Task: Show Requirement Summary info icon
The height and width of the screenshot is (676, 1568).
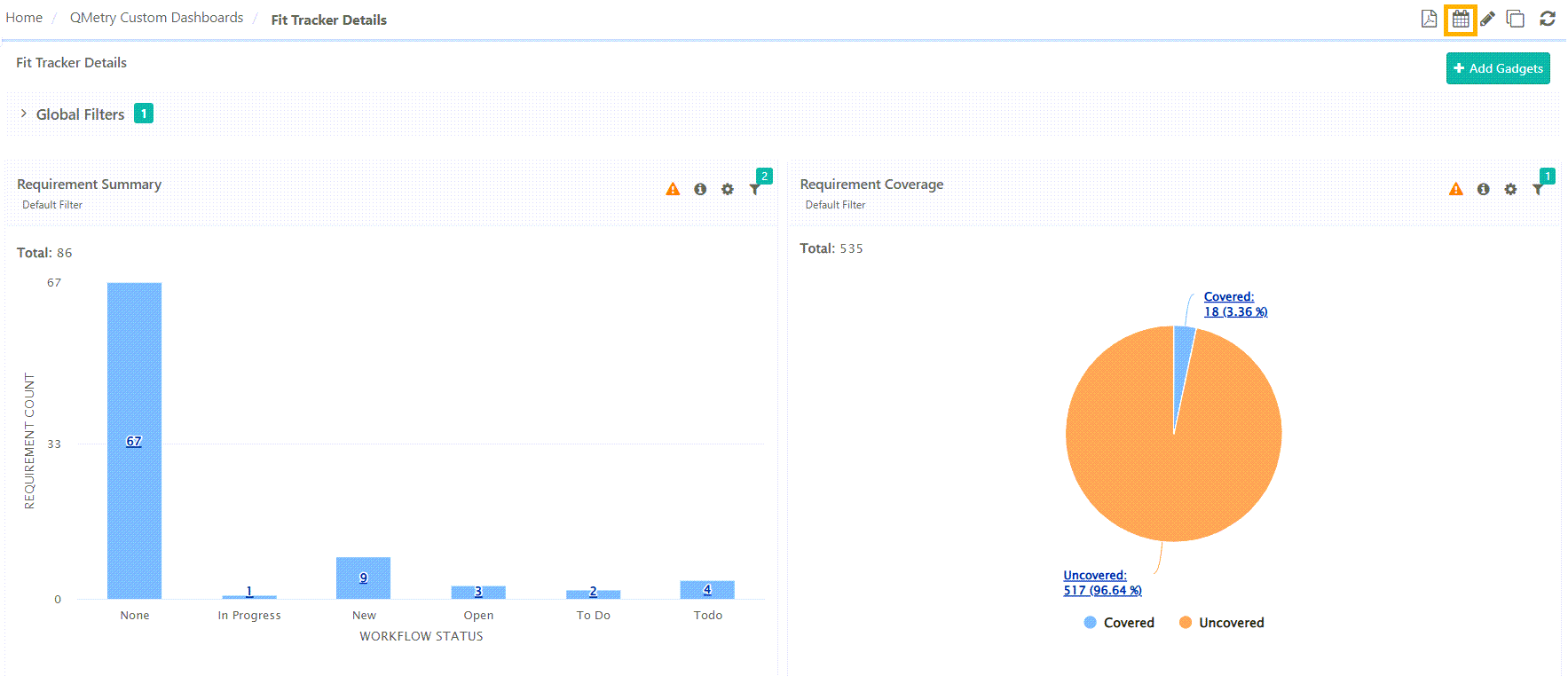Action: (700, 189)
